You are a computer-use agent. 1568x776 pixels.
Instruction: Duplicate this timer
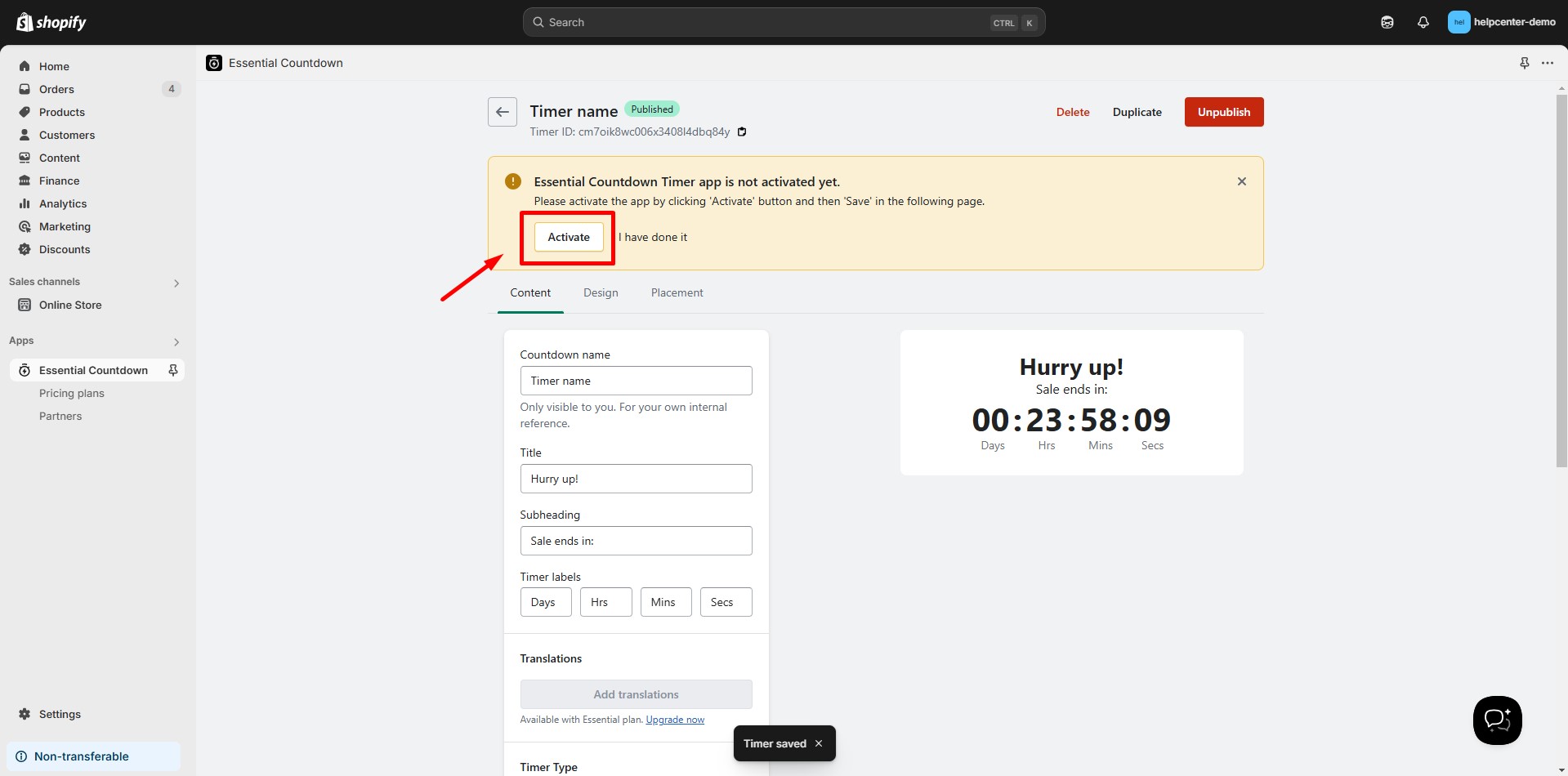click(1137, 112)
